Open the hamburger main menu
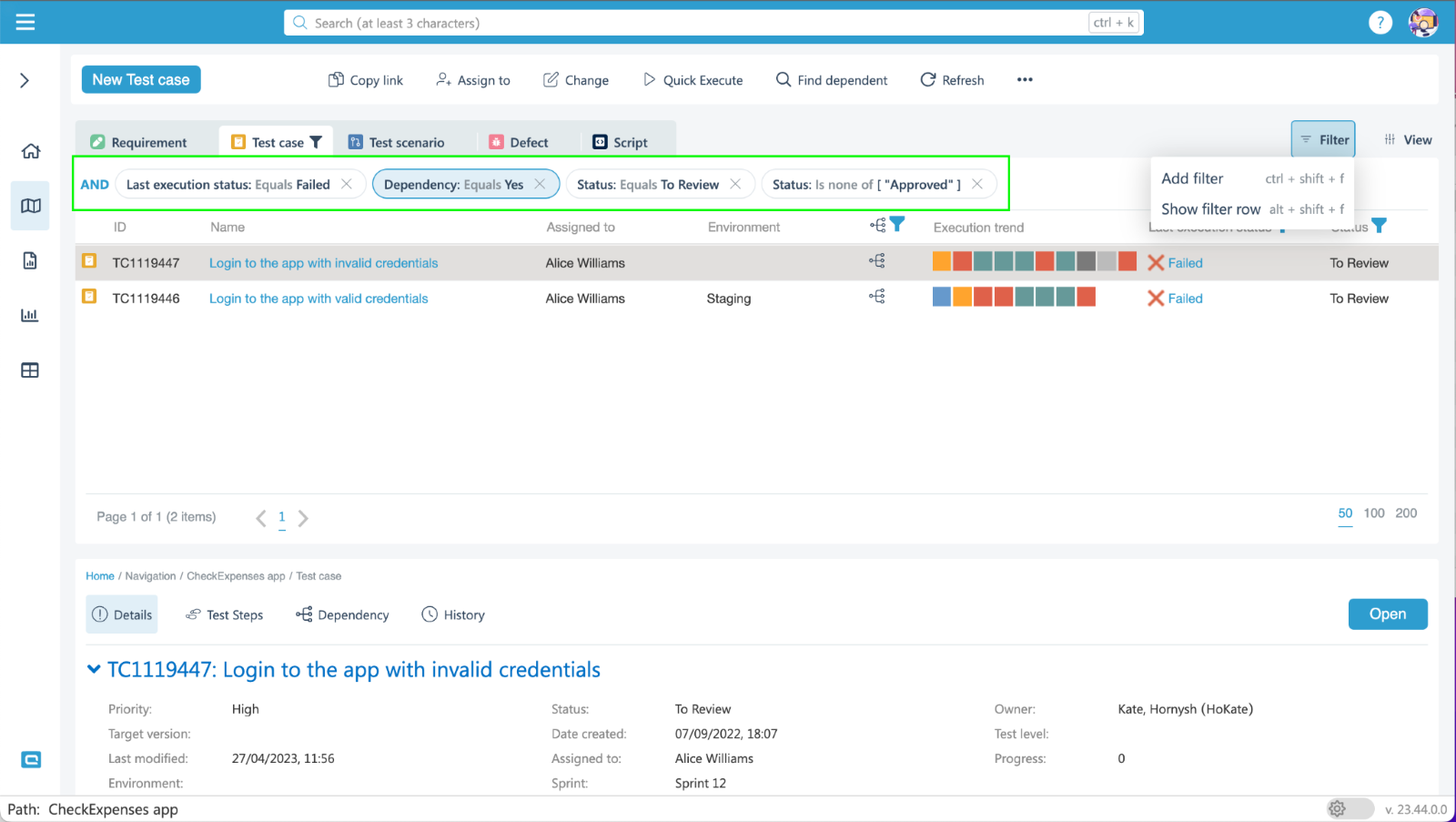The image size is (1456, 822). coord(25,22)
